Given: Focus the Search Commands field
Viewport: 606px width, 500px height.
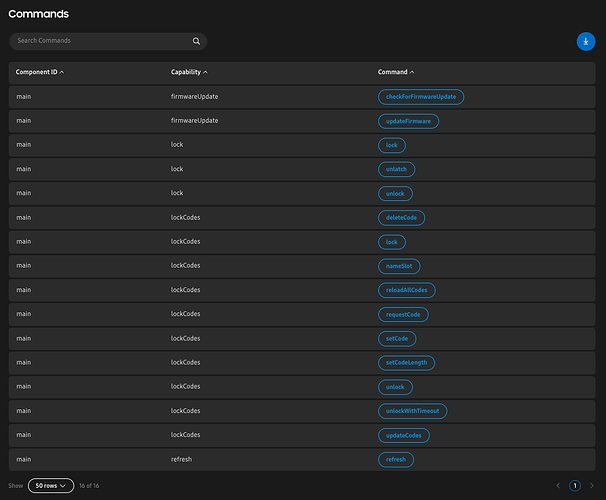Looking at the screenshot, I should [x=108, y=41].
